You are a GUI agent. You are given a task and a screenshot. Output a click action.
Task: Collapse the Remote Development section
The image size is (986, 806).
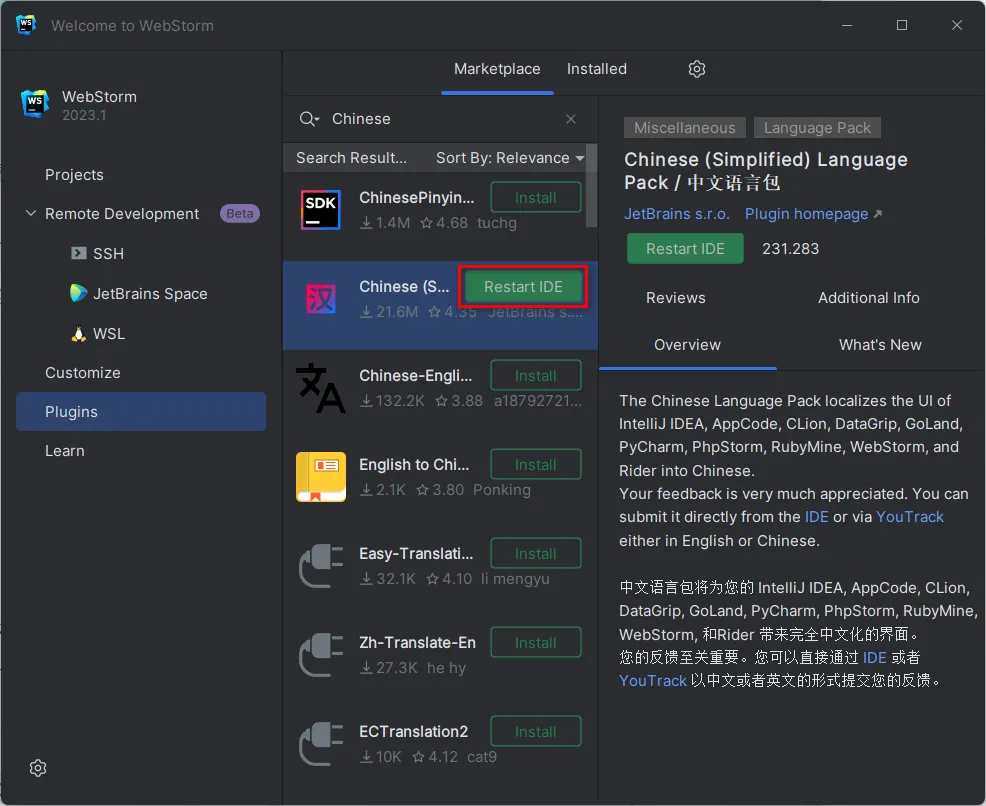tap(30, 213)
